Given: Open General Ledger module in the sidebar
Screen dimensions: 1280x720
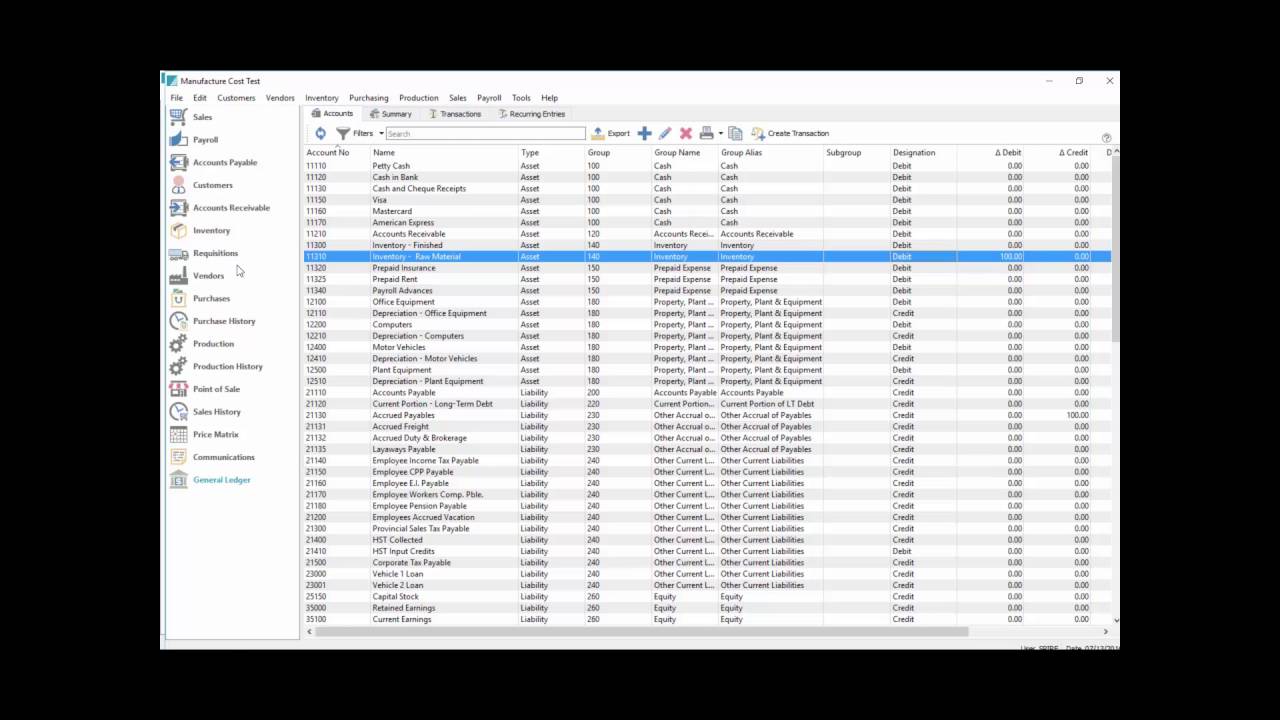Looking at the screenshot, I should (222, 480).
